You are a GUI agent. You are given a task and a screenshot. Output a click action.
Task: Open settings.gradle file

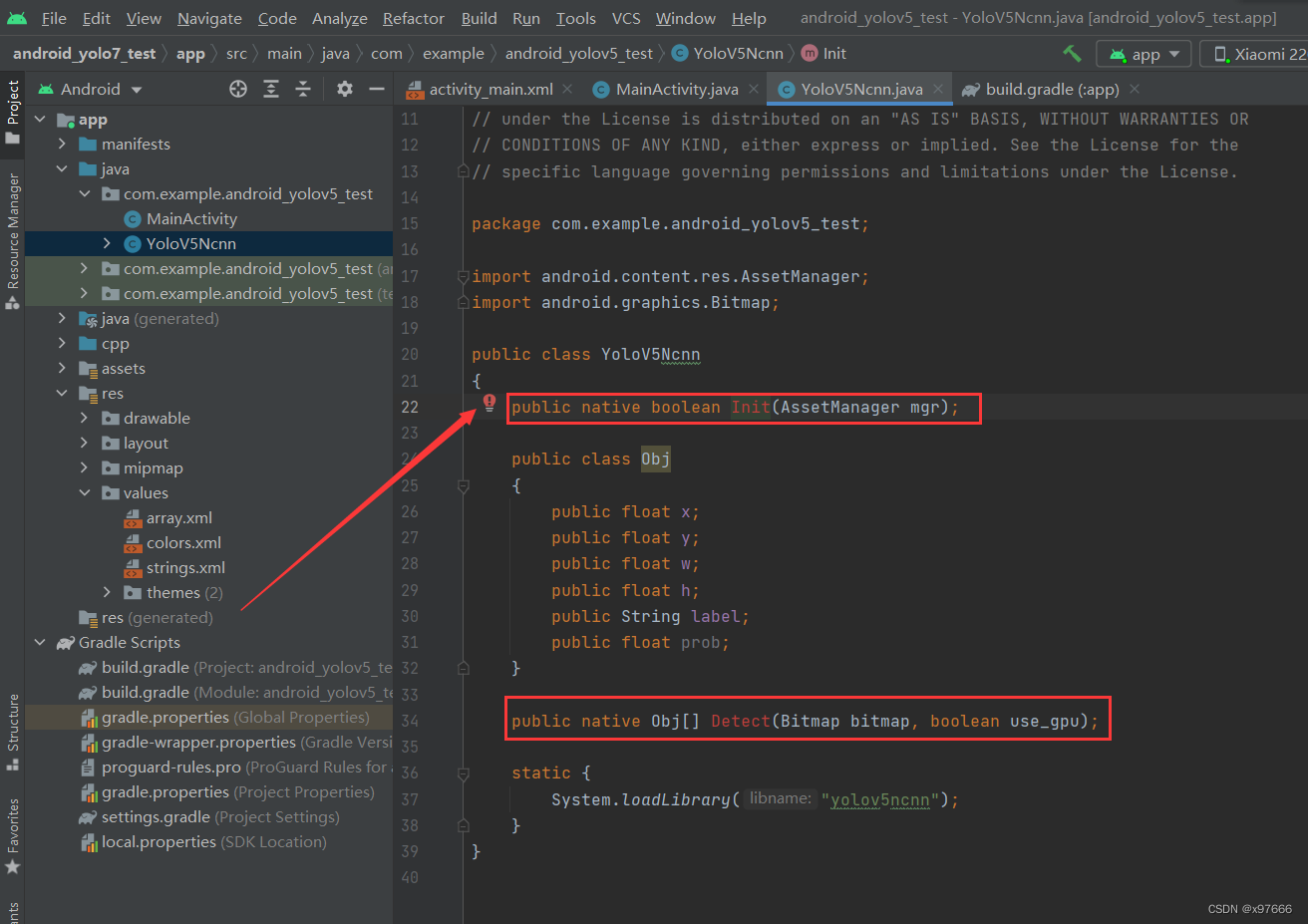(209, 816)
